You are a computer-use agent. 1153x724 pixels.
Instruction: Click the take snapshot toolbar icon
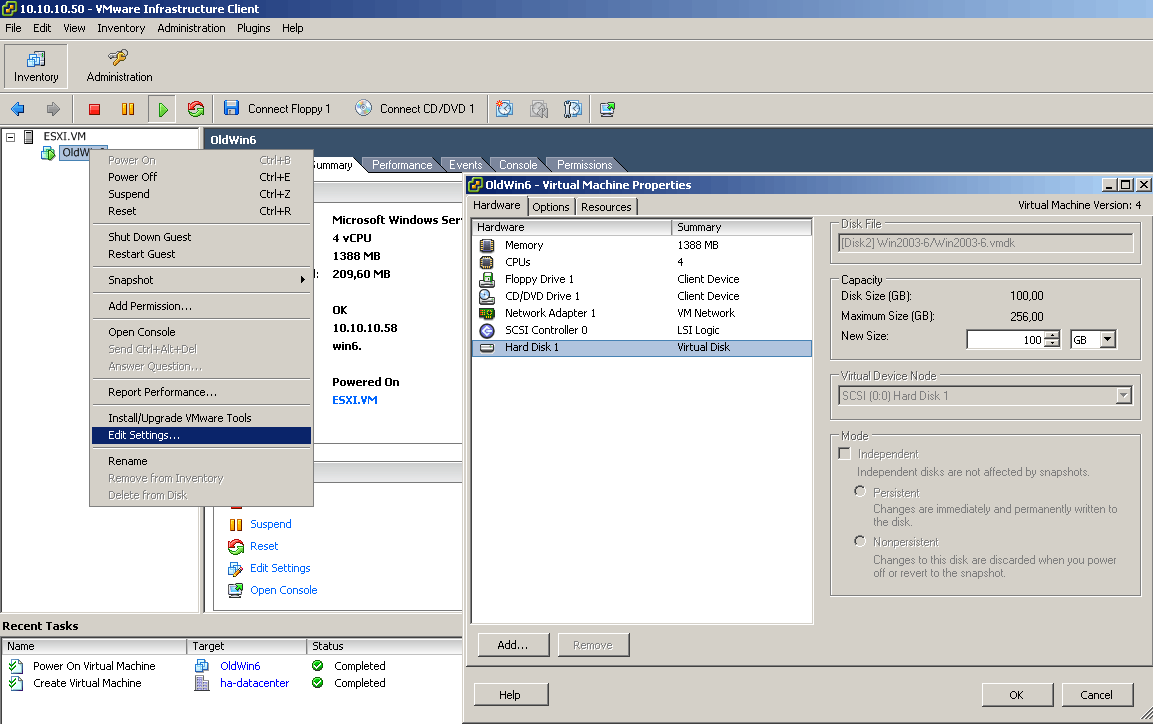(504, 110)
